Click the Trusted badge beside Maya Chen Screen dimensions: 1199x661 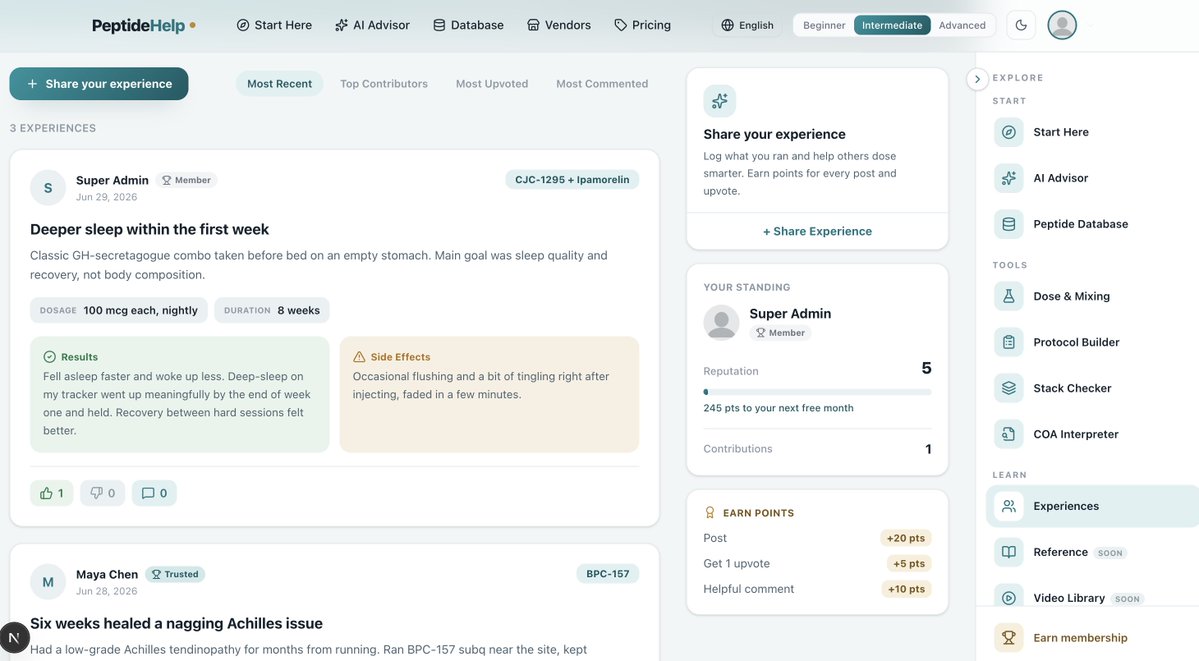point(175,574)
